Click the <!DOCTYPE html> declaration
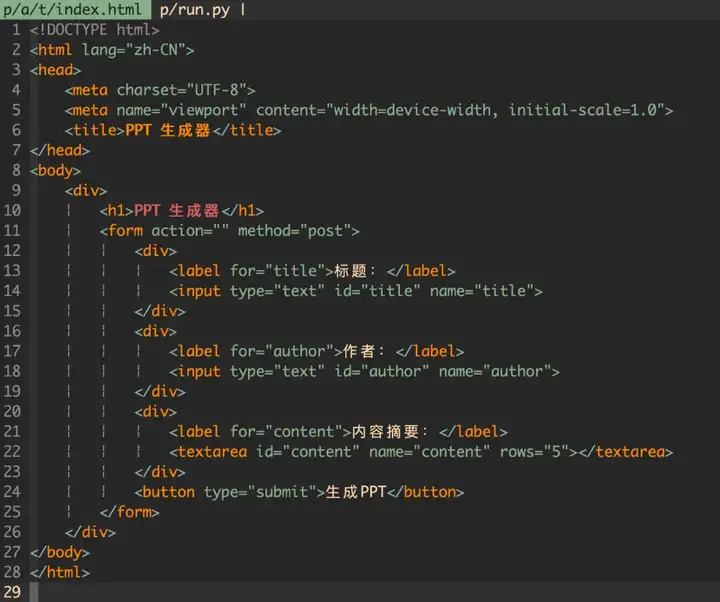The image size is (720, 602). 95,30
